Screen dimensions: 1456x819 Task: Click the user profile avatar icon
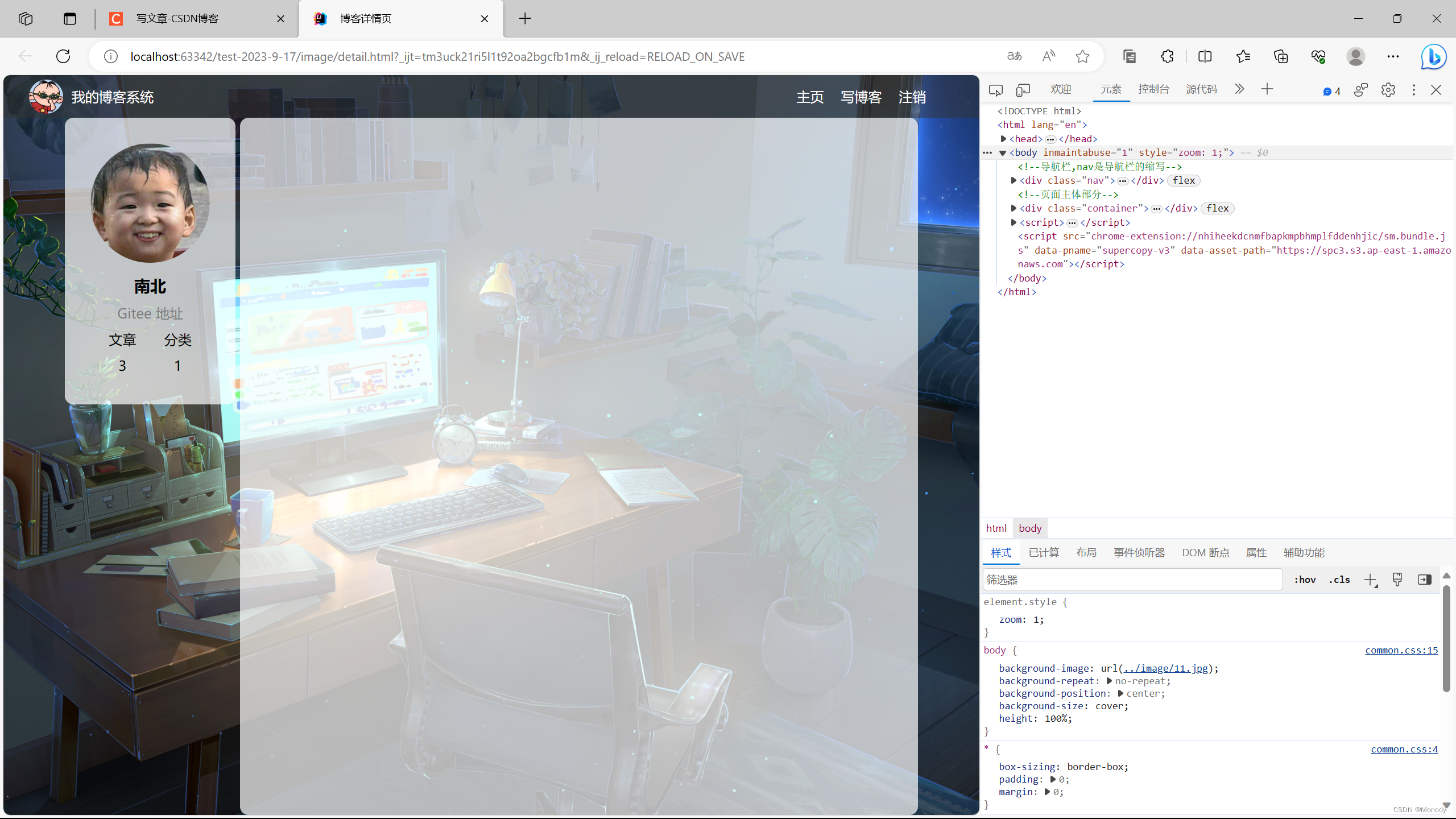[x=1356, y=56]
